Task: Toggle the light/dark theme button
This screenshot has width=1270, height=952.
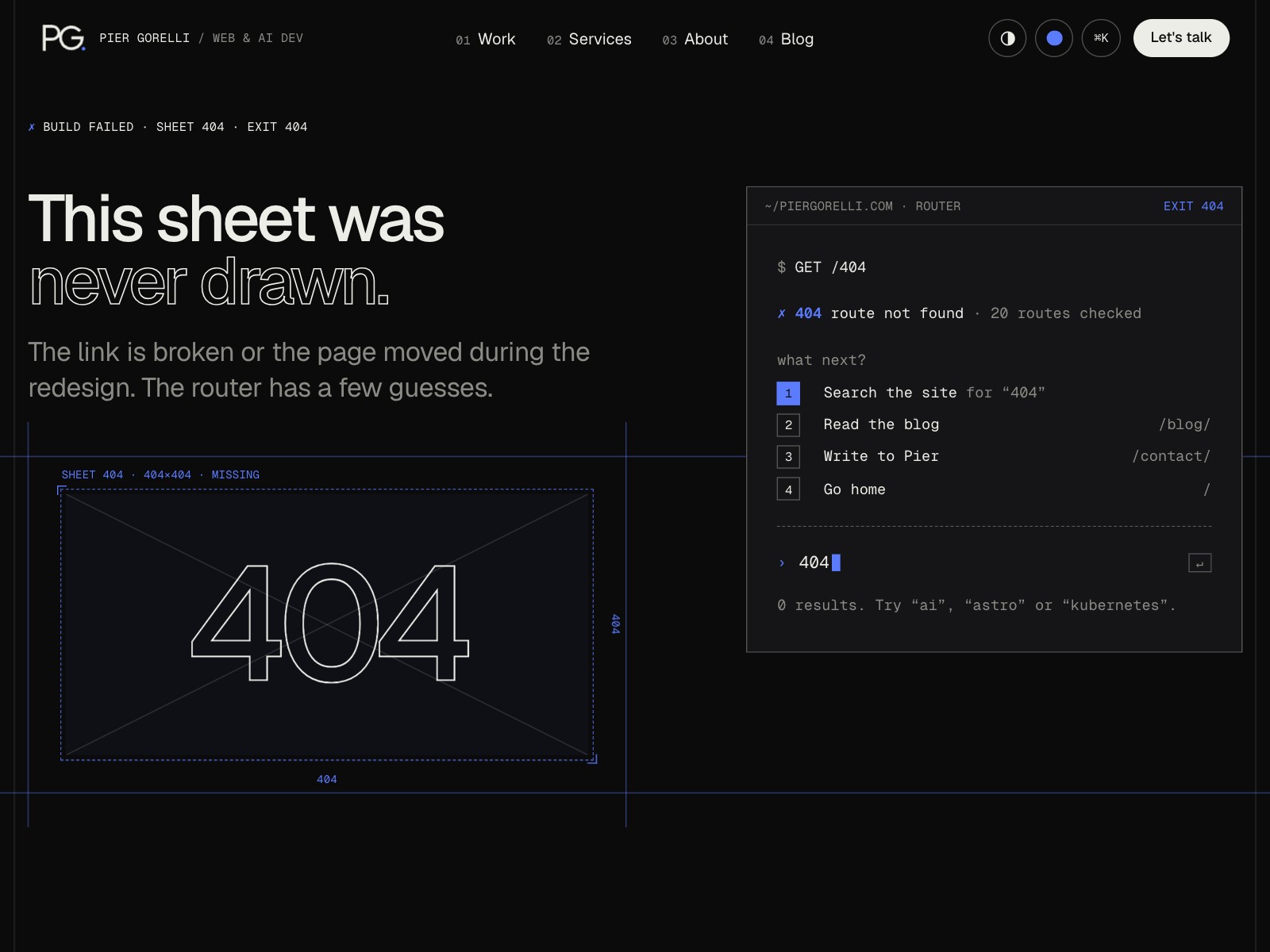Action: (x=1007, y=38)
